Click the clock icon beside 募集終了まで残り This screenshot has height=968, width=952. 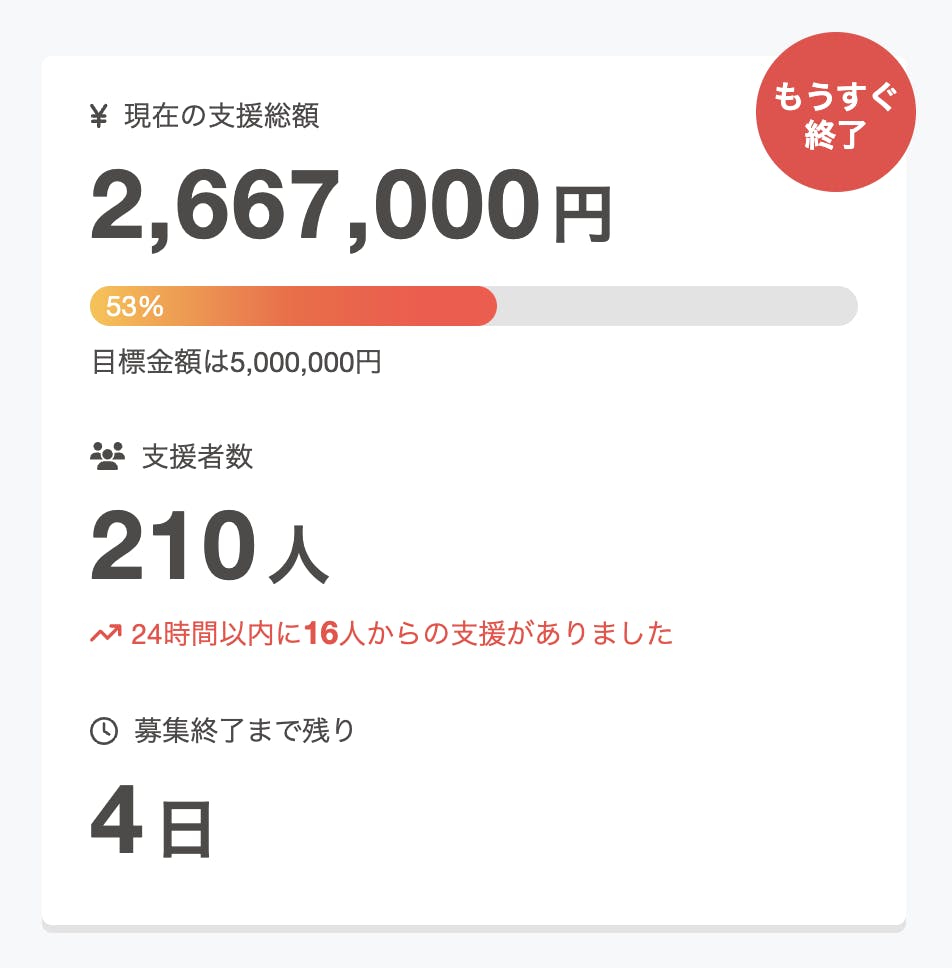tap(104, 731)
